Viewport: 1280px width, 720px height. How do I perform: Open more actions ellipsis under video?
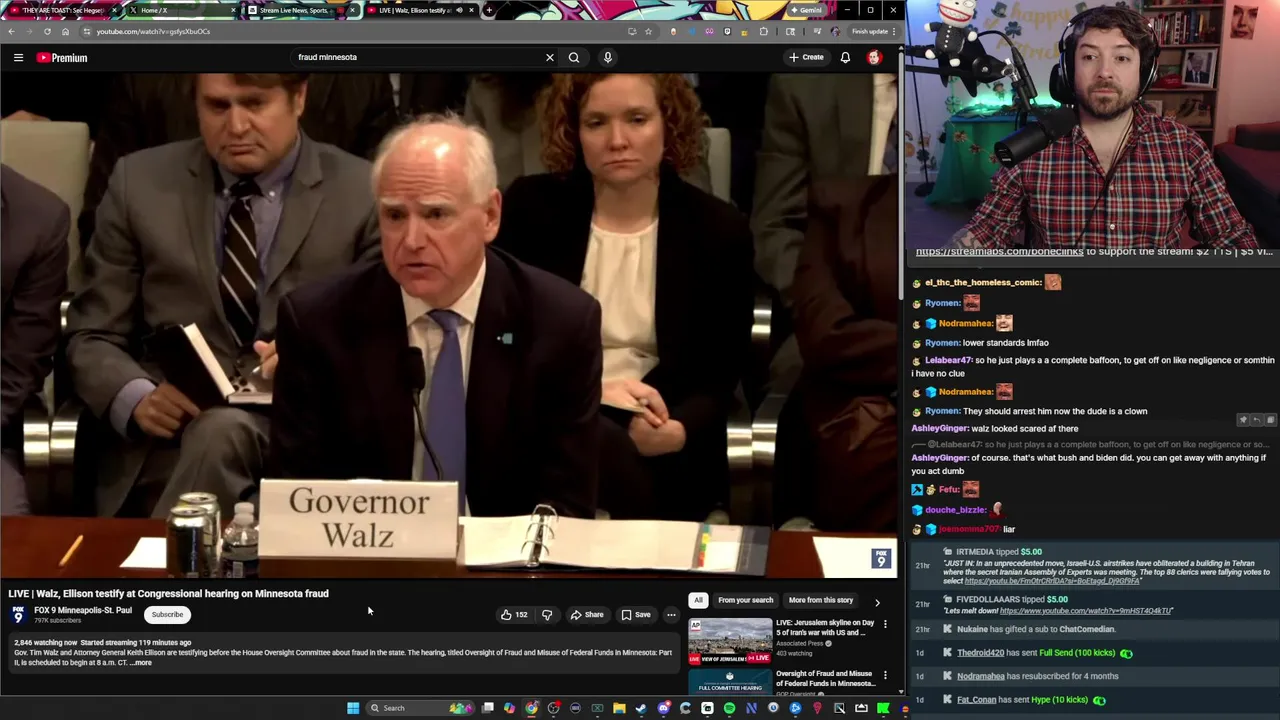pyautogui.click(x=671, y=615)
